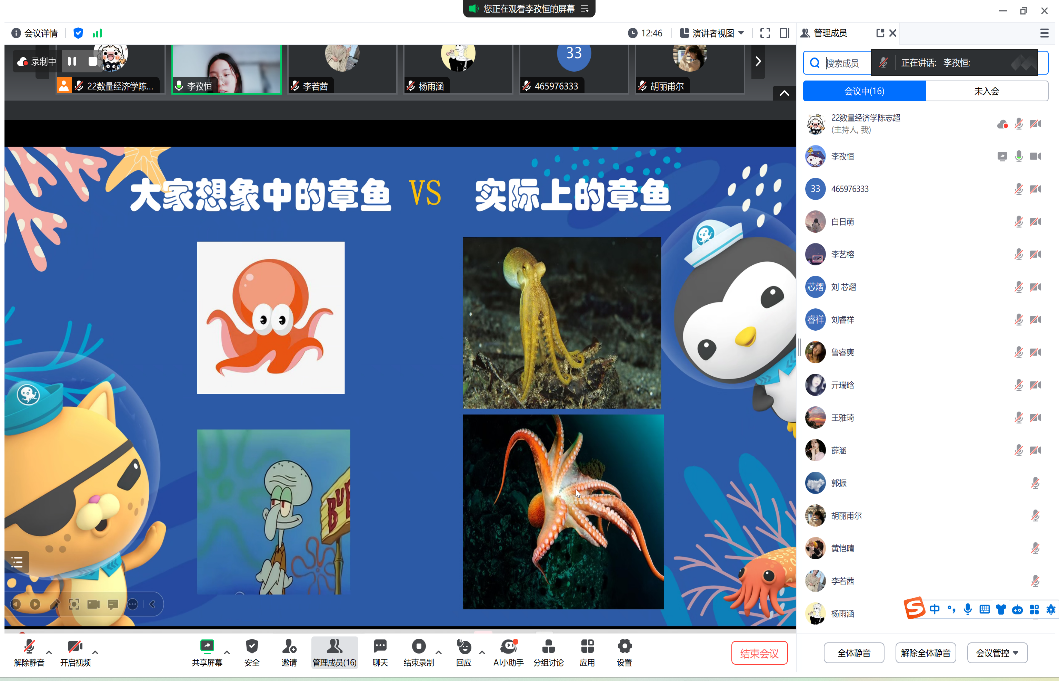Pause the recording in the top-left recording bar
Image resolution: width=1059 pixels, height=681 pixels.
click(72, 61)
